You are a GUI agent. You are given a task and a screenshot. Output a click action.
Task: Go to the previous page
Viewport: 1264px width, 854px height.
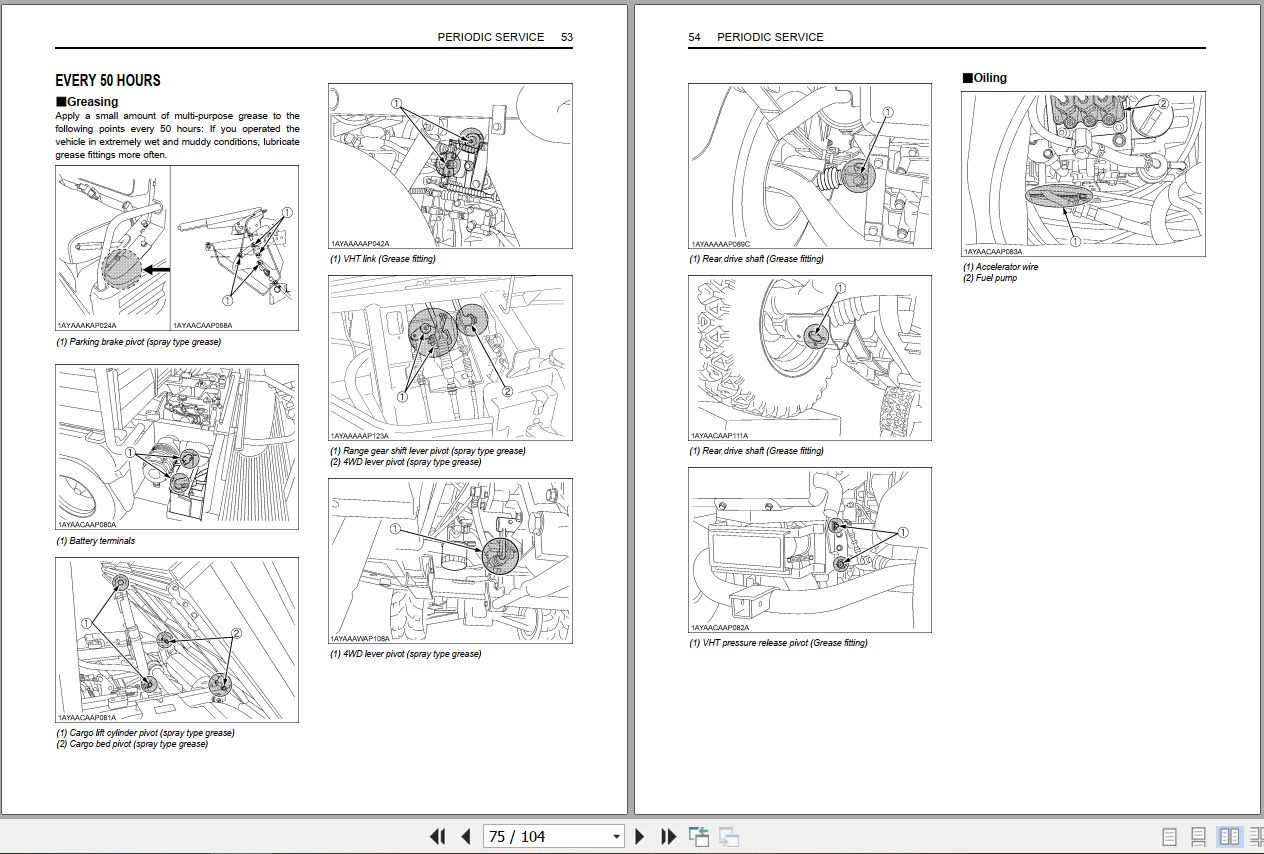pos(465,836)
